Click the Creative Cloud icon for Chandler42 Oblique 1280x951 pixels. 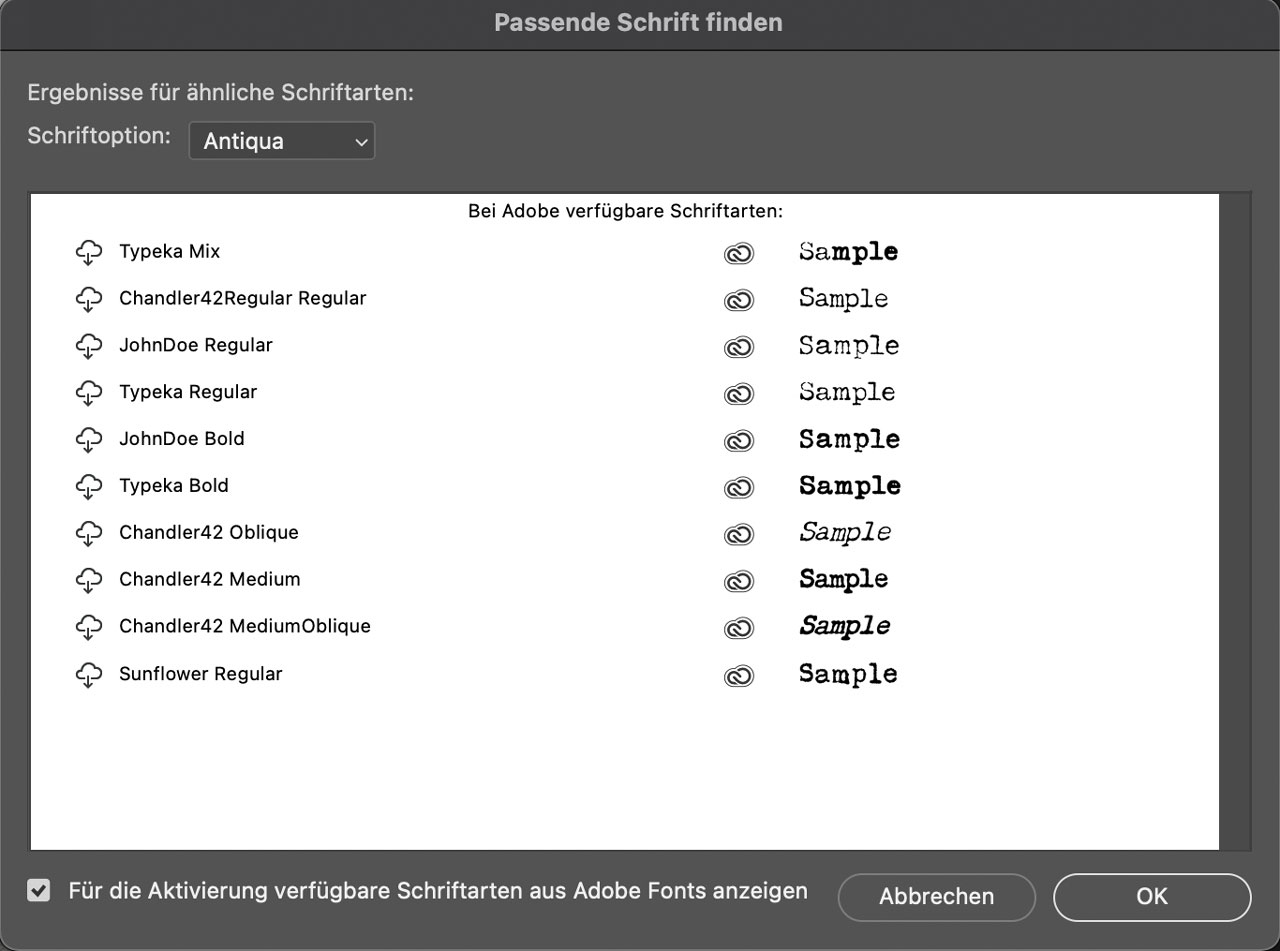pyautogui.click(x=739, y=535)
